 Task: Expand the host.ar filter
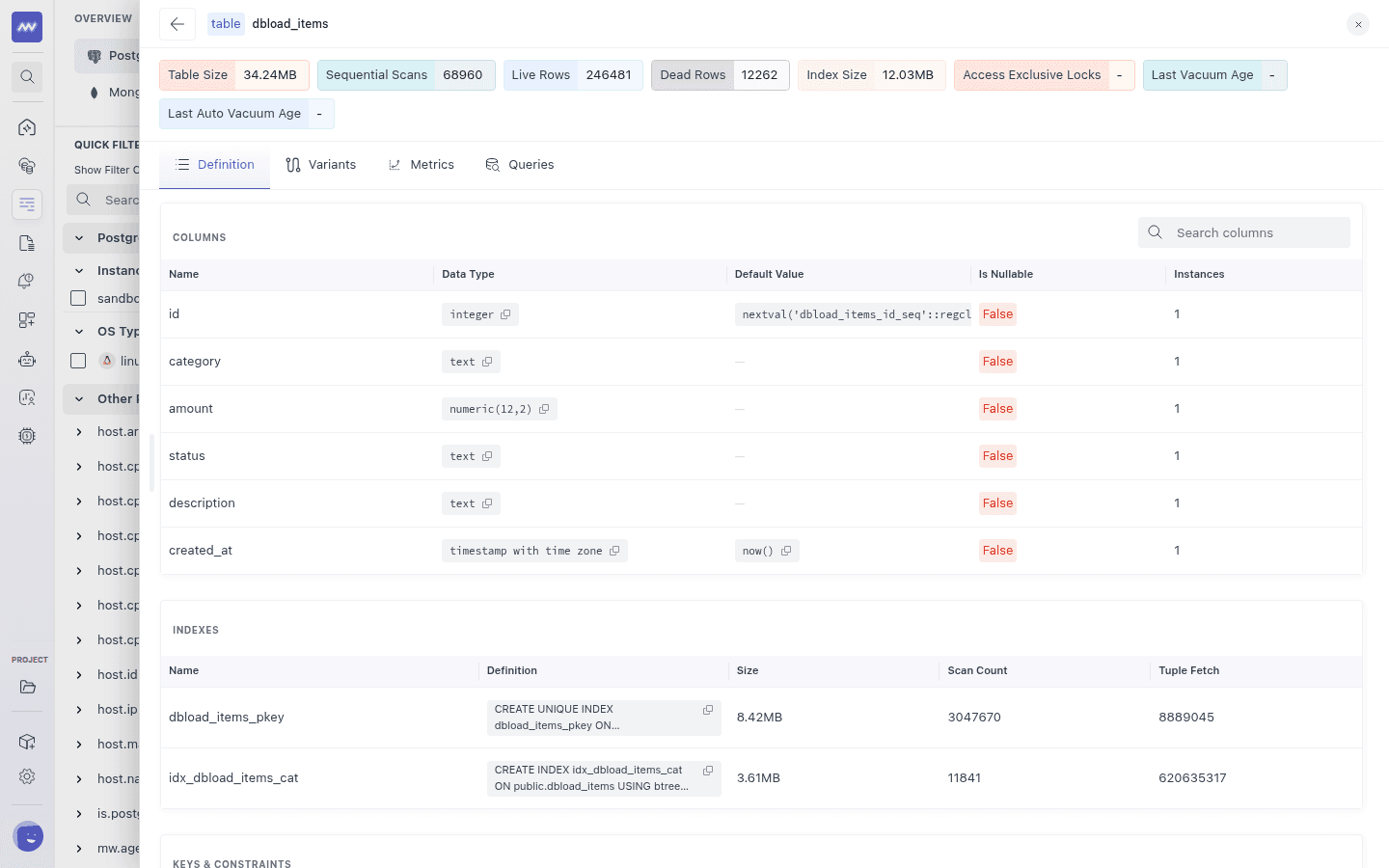click(79, 432)
